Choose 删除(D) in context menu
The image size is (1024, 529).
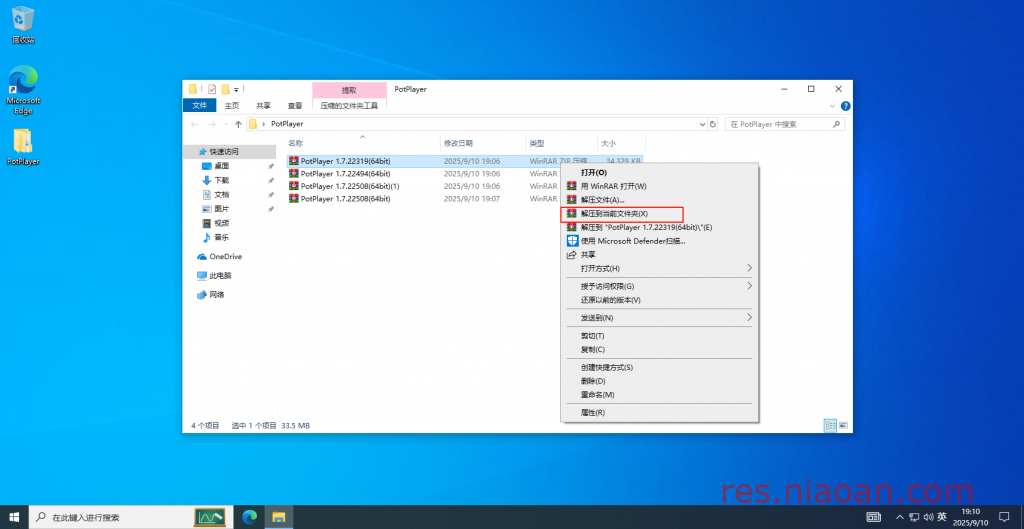[x=660, y=381]
